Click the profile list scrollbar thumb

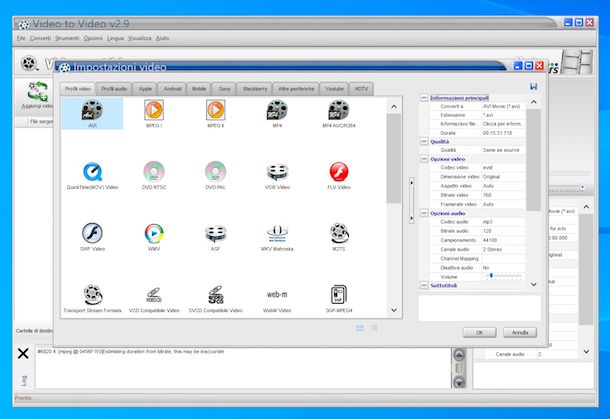[x=394, y=158]
